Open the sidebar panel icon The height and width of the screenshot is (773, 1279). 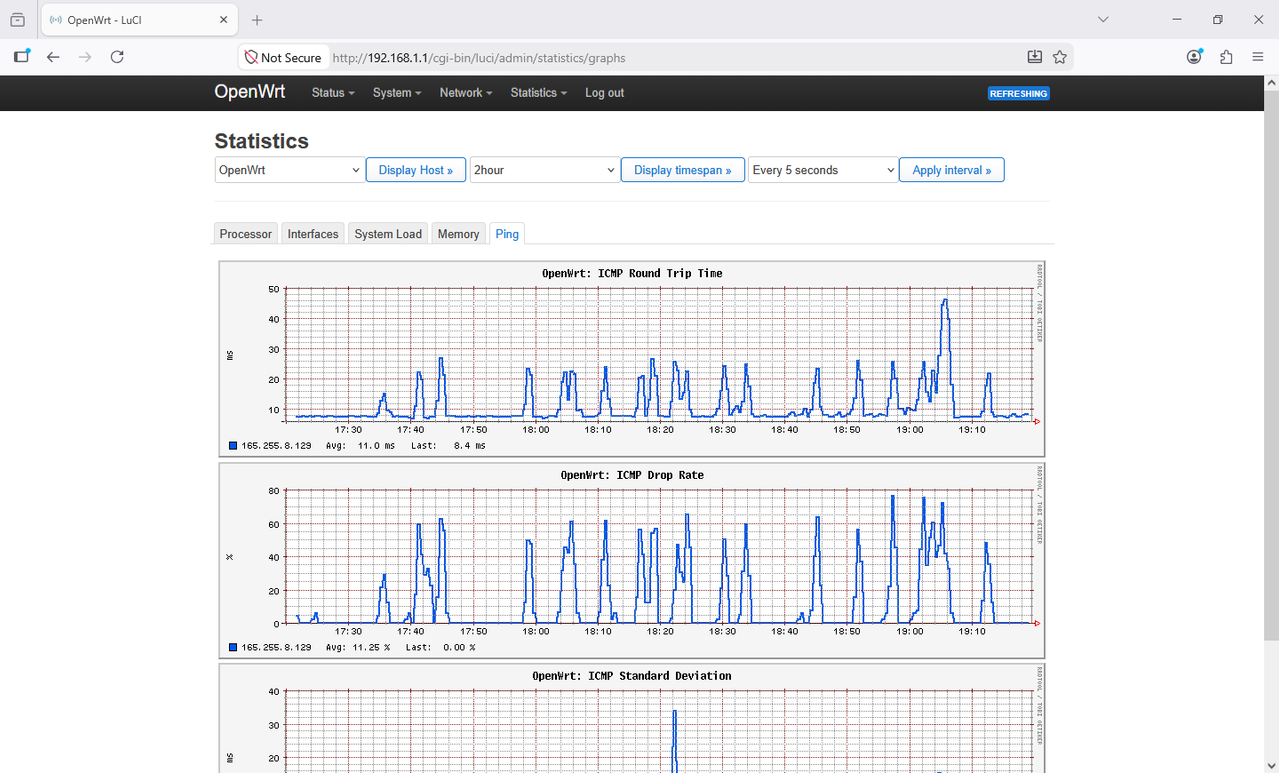tap(21, 57)
